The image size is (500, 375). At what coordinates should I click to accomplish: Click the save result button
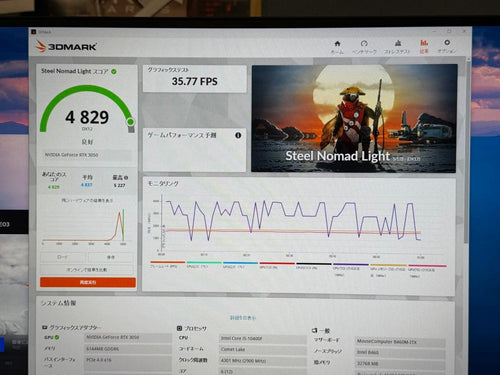coord(111,257)
